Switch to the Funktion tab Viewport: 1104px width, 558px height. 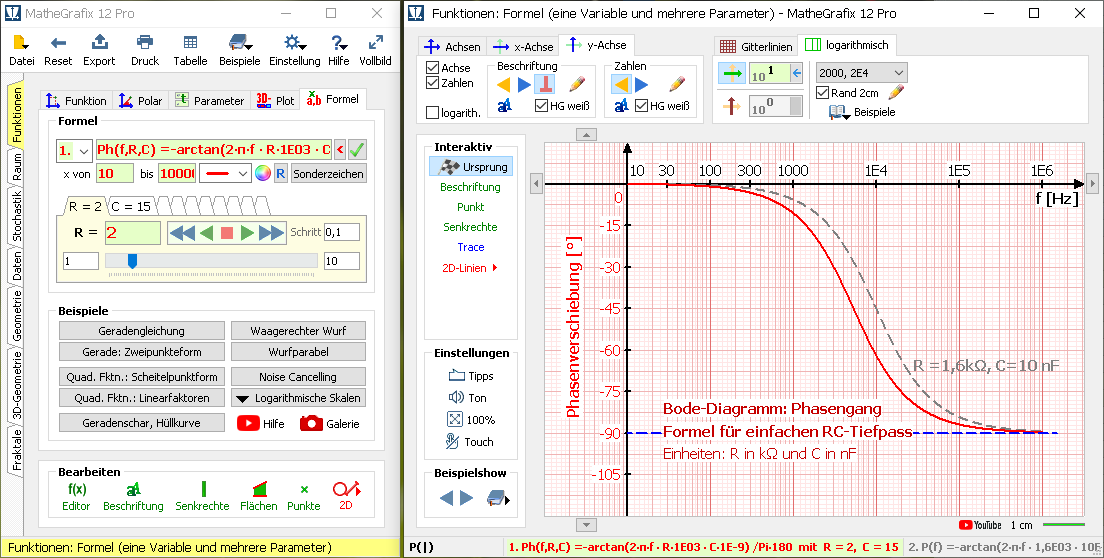[x=77, y=101]
